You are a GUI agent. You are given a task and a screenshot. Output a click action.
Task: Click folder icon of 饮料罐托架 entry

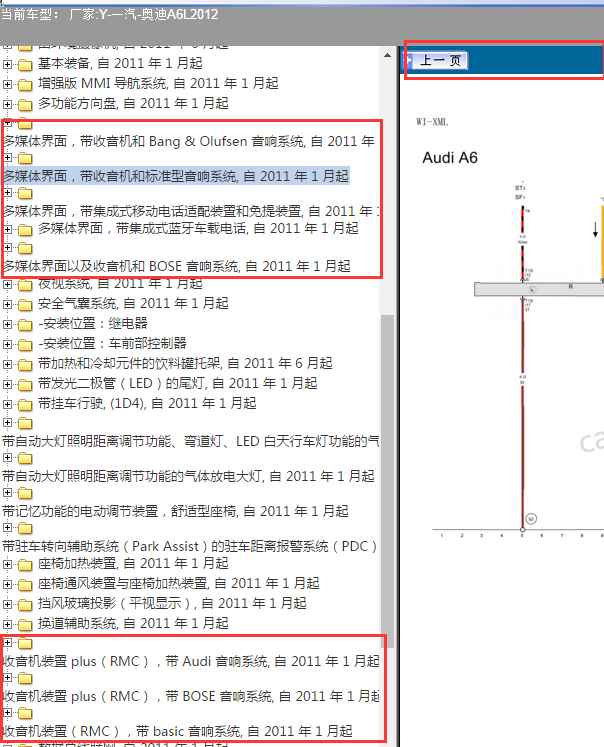tap(25, 364)
